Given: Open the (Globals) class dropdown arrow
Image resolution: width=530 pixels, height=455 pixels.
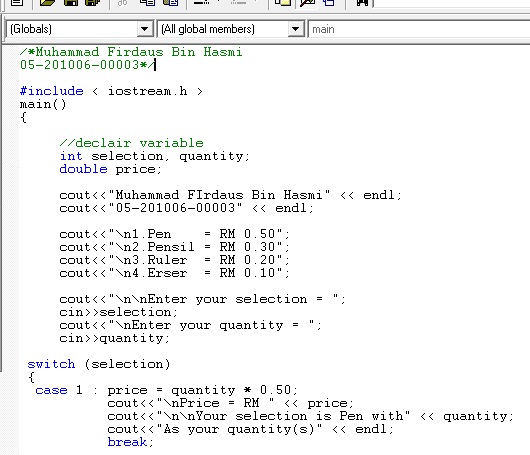Looking at the screenshot, I should tap(144, 29).
